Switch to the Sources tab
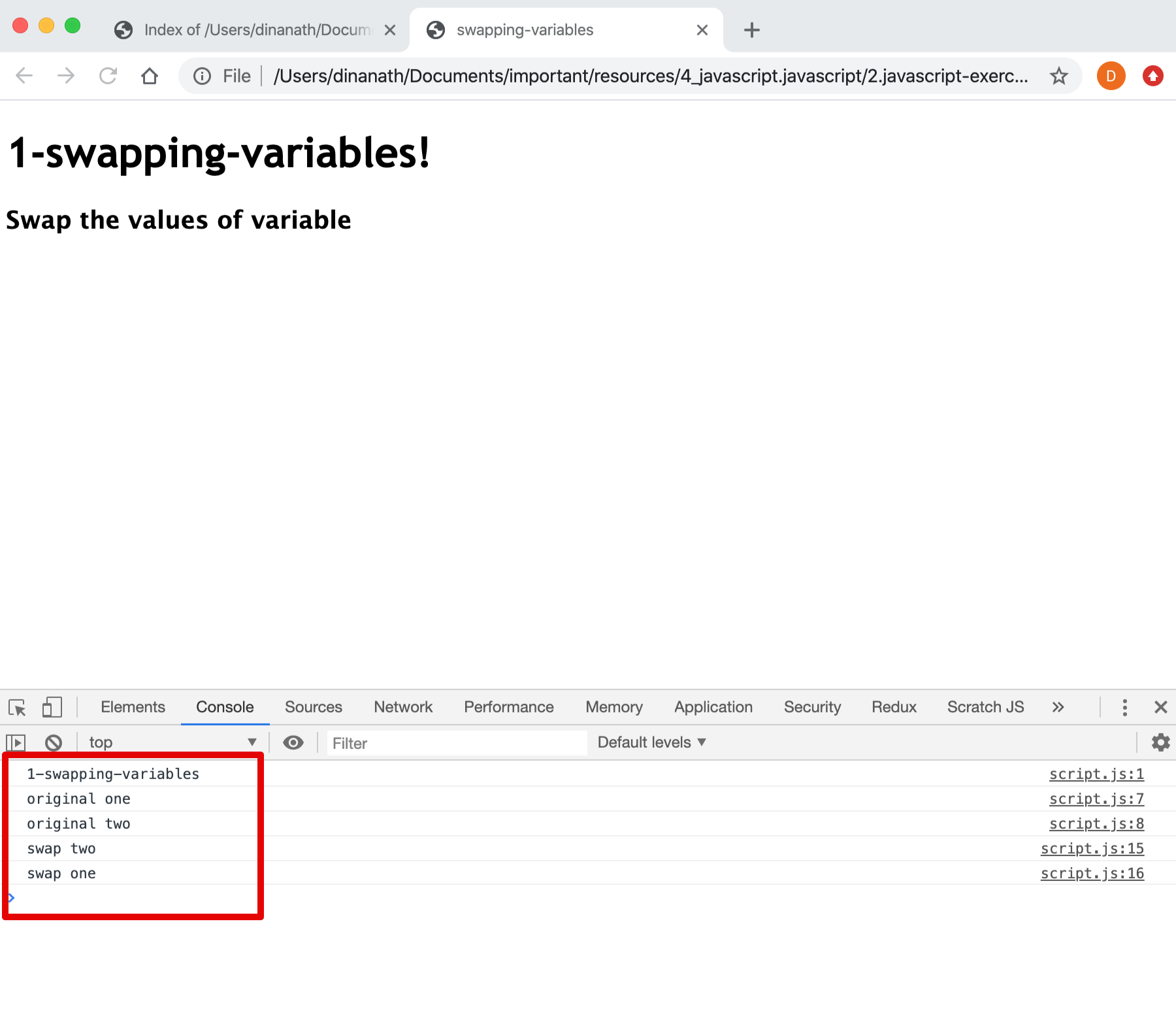1176x1013 pixels. (x=313, y=707)
